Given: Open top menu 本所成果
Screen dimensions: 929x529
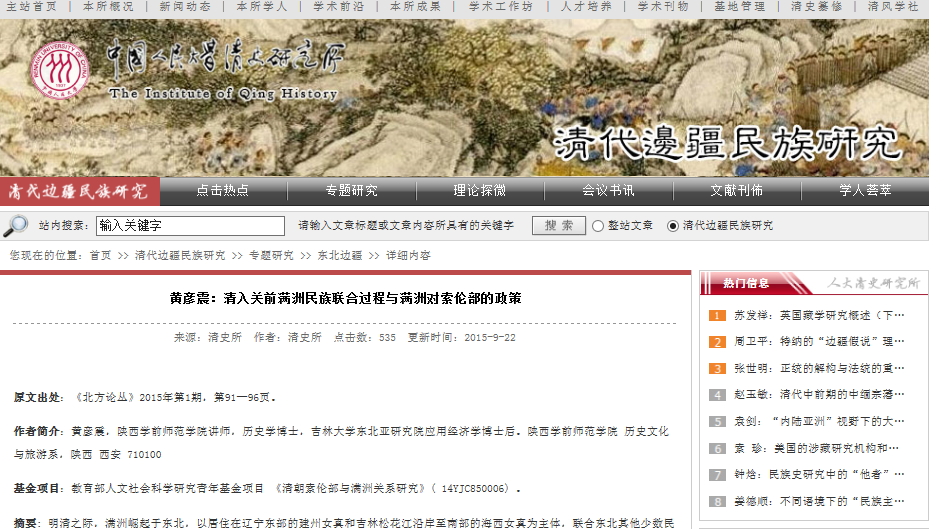Looking at the screenshot, I should pyautogui.click(x=415, y=7).
